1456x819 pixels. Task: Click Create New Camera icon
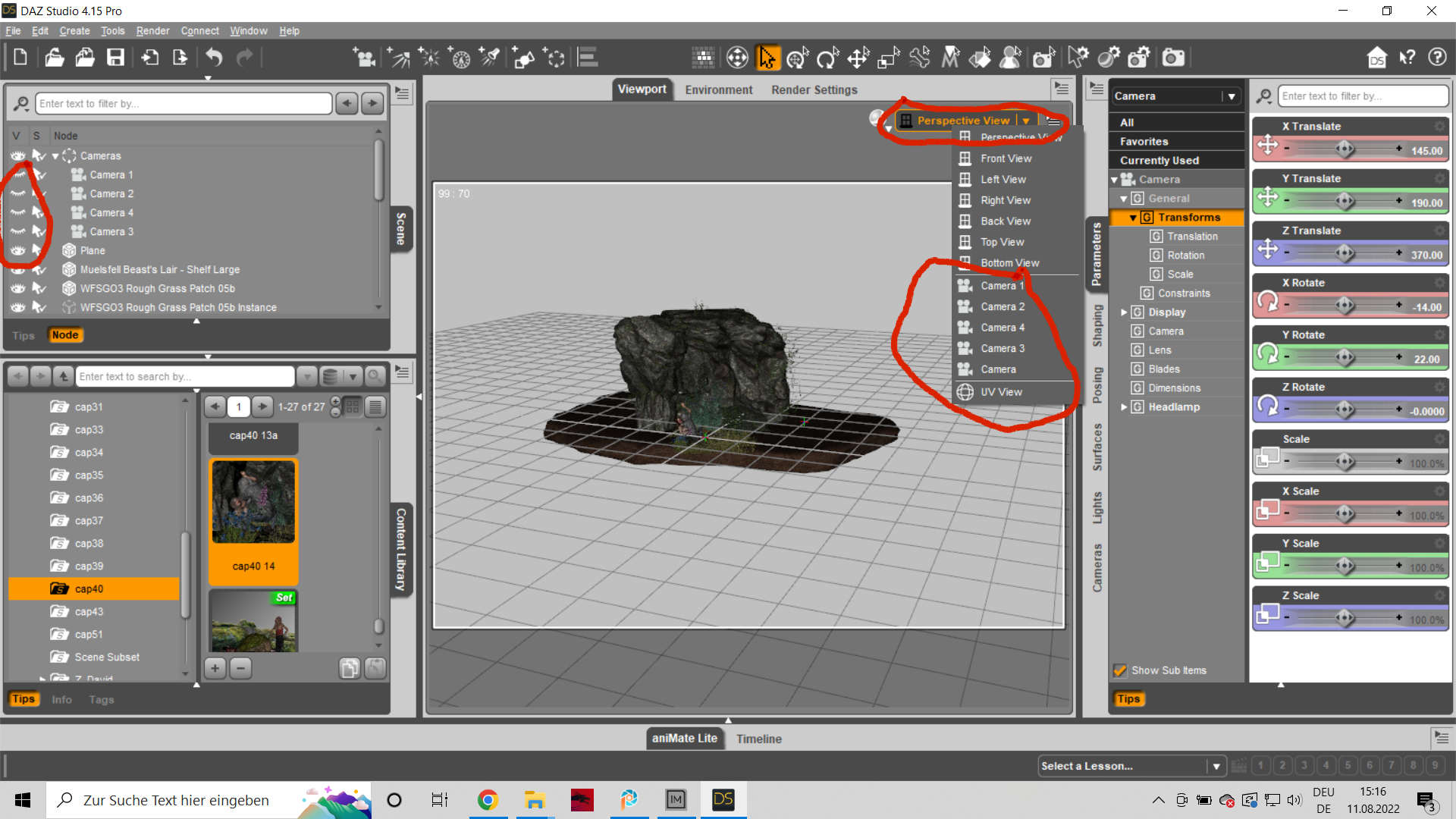coord(365,58)
